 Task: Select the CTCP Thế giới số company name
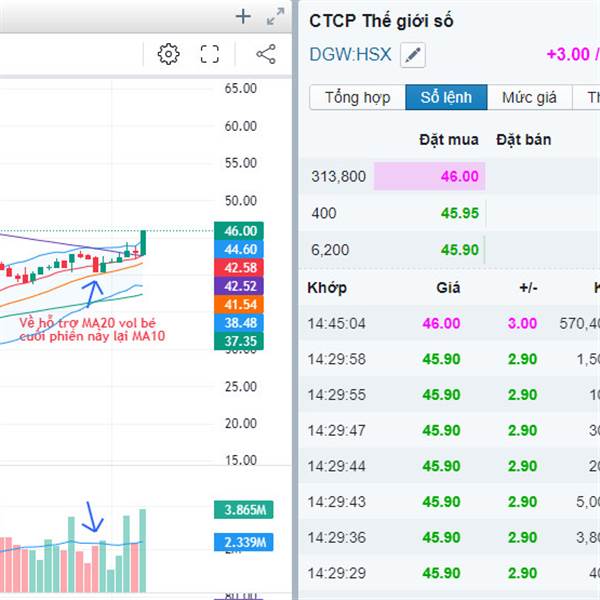(381, 21)
